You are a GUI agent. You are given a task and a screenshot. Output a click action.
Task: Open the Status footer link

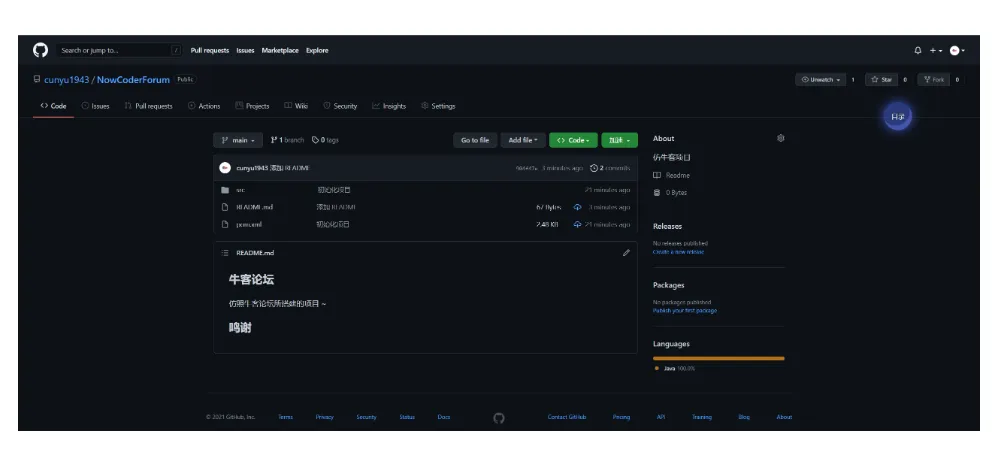407,417
